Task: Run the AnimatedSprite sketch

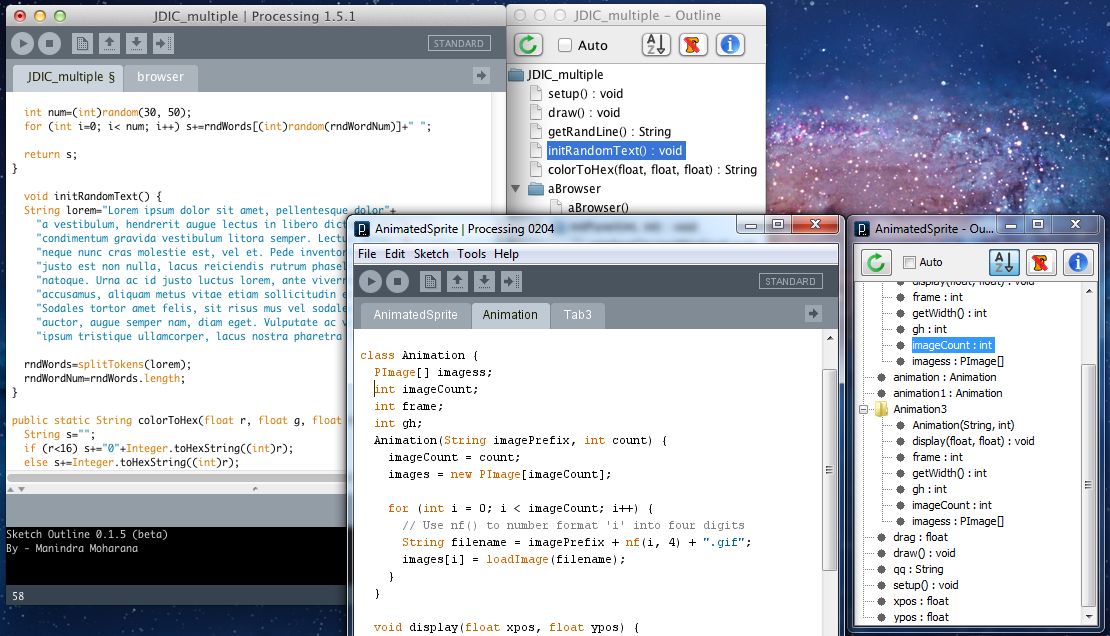Action: tap(370, 282)
